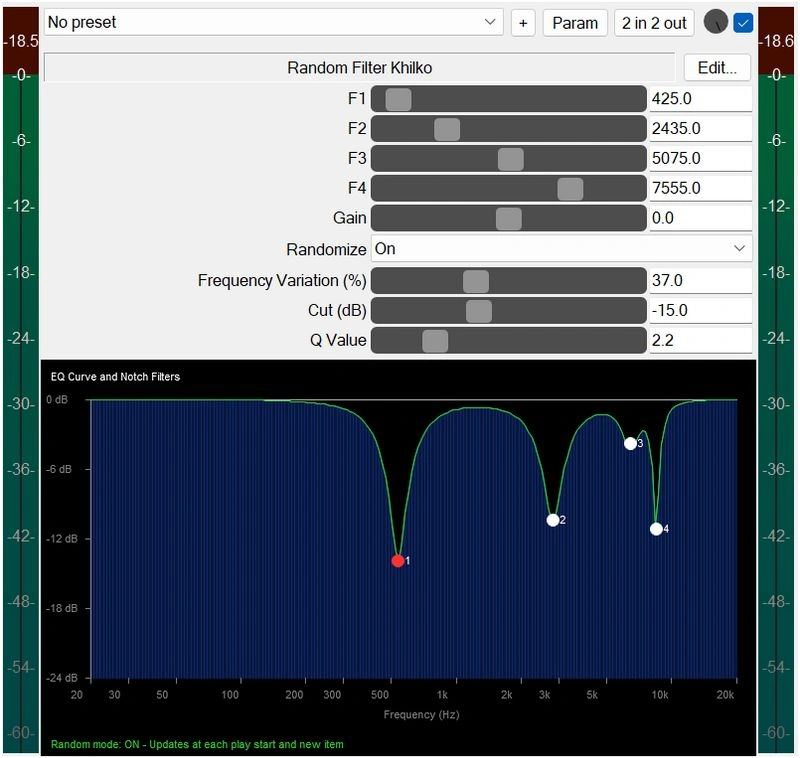Open the No preset dropdown
The image size is (800, 758).
[273, 22]
